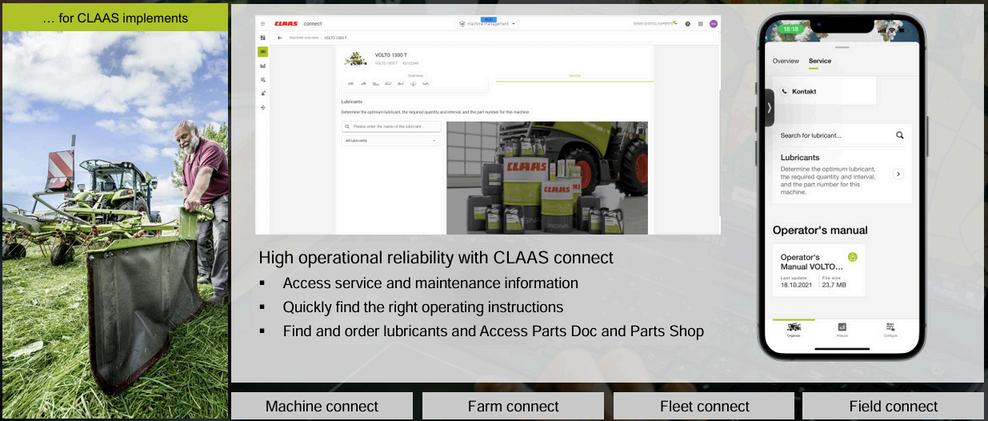Open the help question-mark icon in web header
Image resolution: width=988 pixels, height=421 pixels.
click(687, 23)
